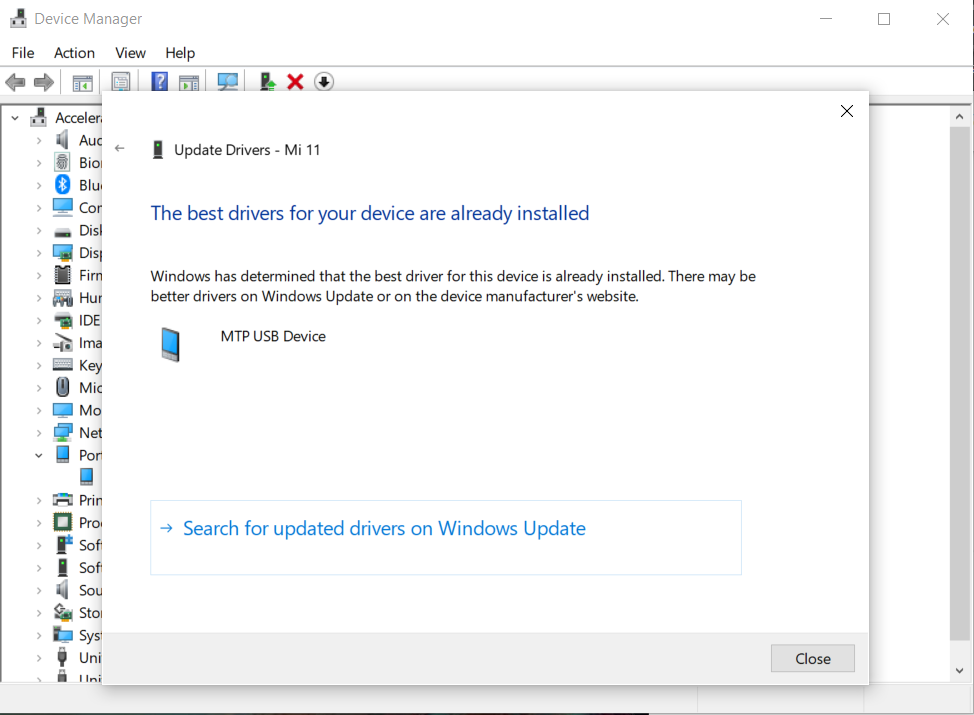The height and width of the screenshot is (715, 974).
Task: Close the Update Drivers dialog with X
Action: (x=847, y=111)
